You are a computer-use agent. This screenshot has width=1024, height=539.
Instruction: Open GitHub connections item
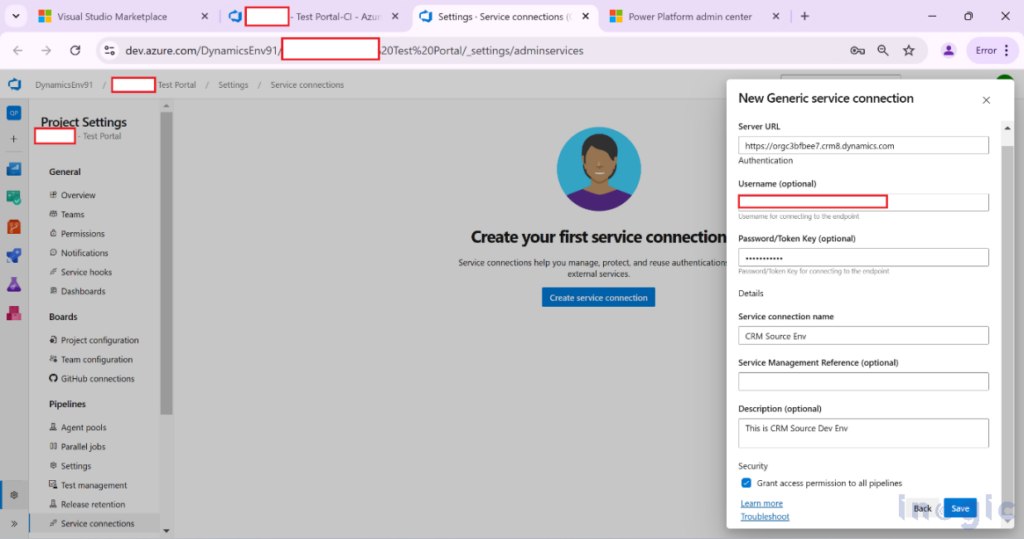(x=95, y=378)
